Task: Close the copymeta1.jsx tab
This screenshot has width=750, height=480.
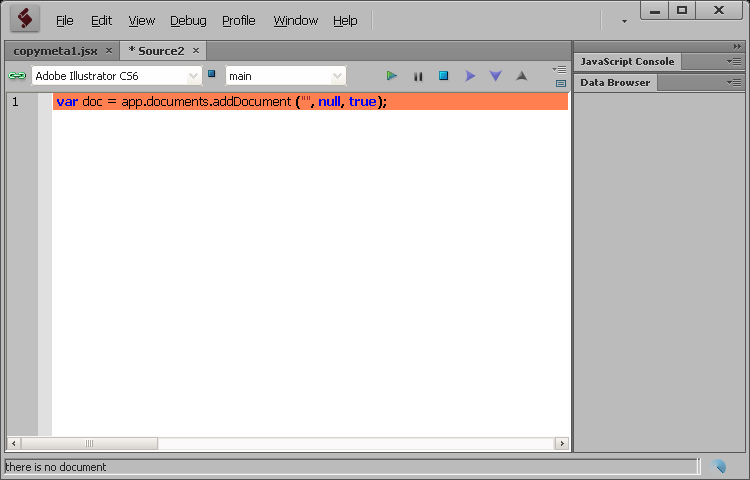Action: click(109, 51)
